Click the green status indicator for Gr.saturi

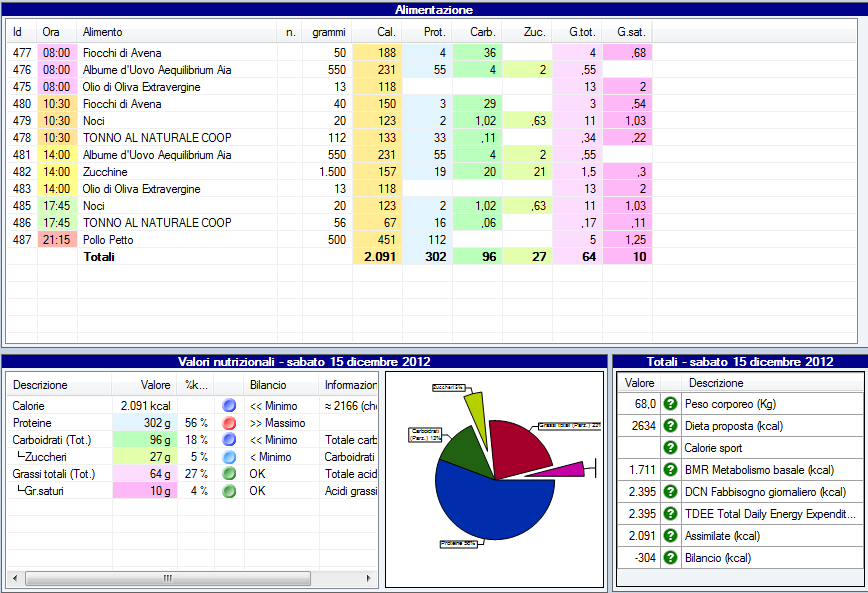(x=229, y=491)
